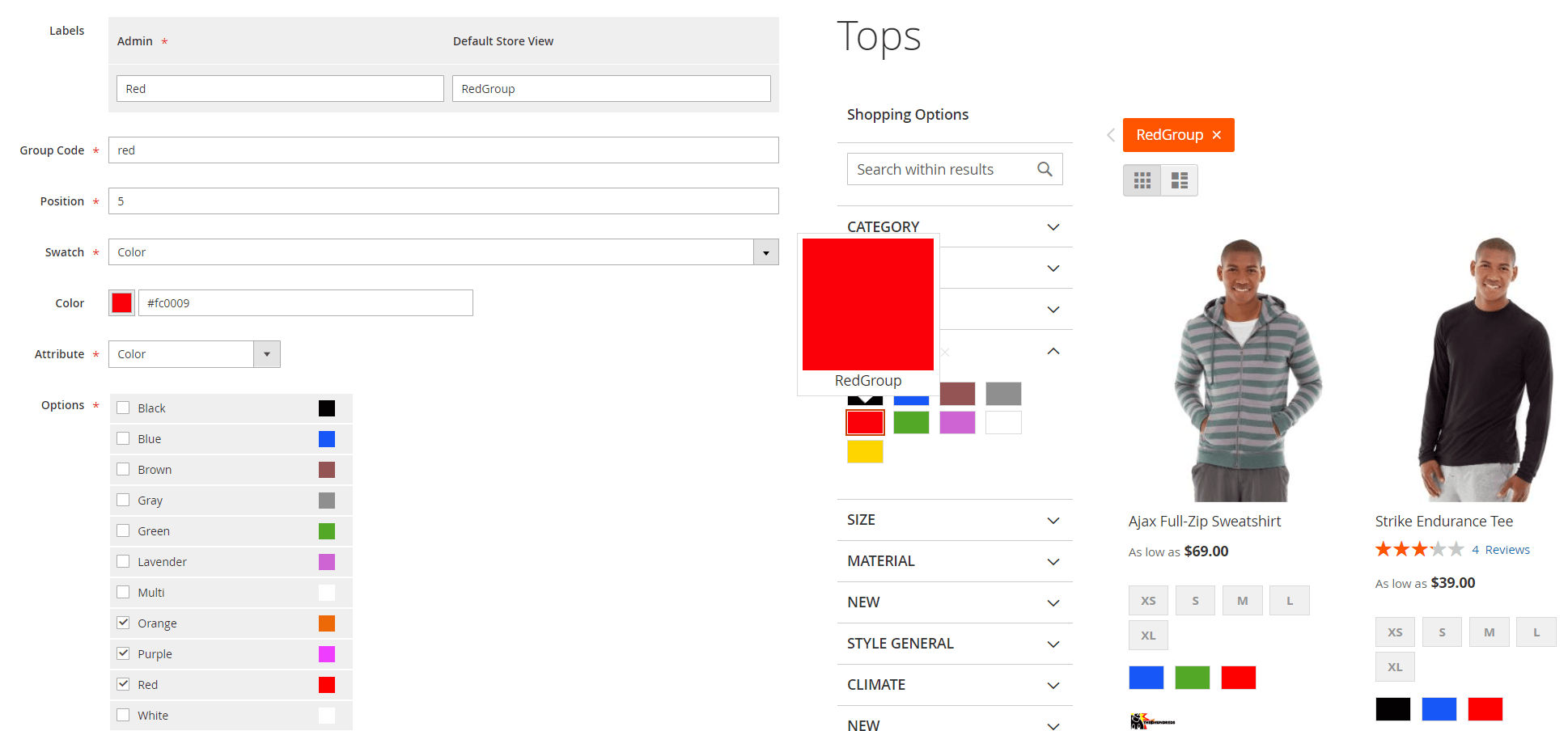Remove the RedGroup filter via its X
The width and height of the screenshot is (1568, 731).
(x=1217, y=135)
